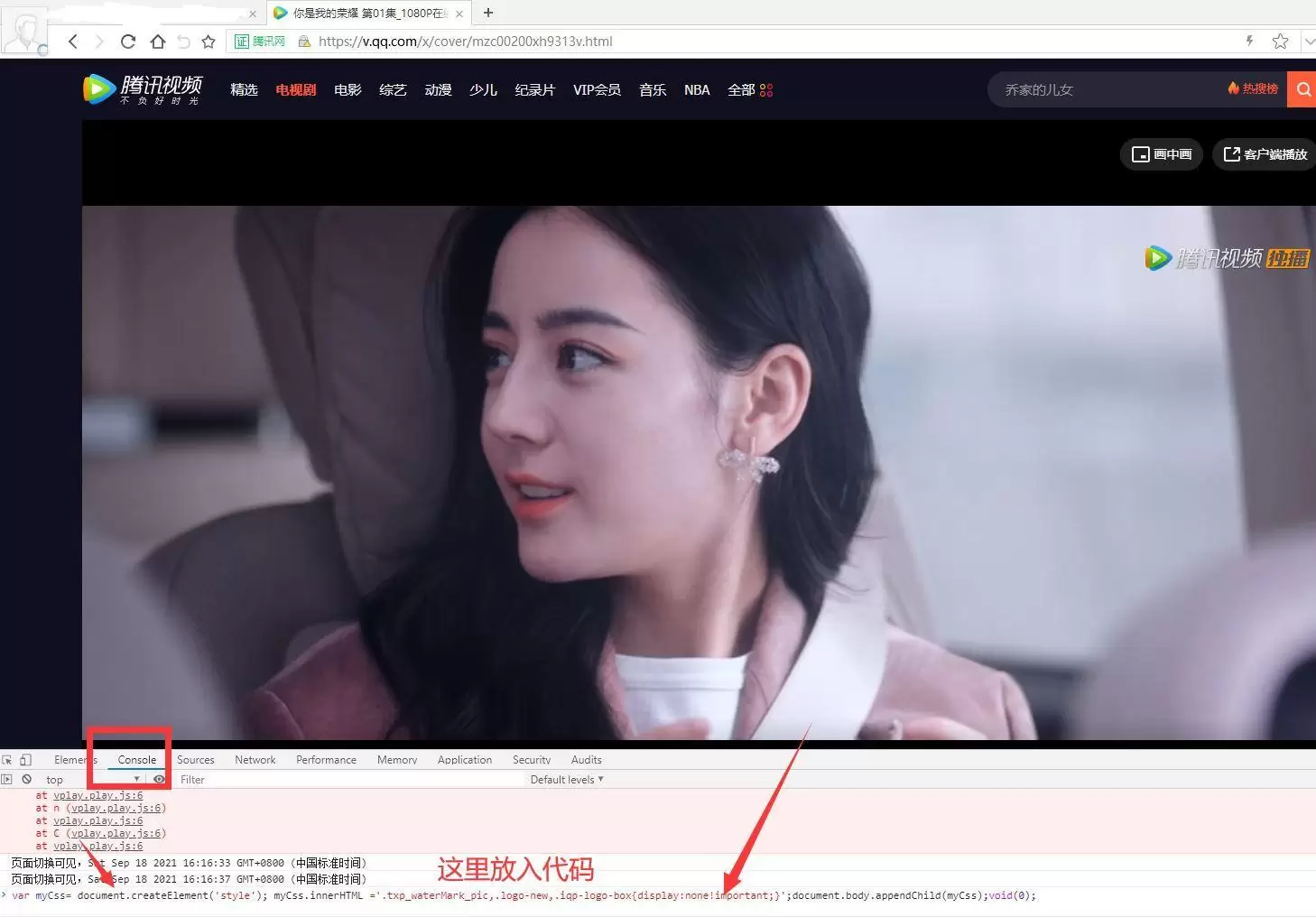Viewport: 1316px width, 917px height.
Task: Expand the 全部 categories menu
Action: click(750, 89)
